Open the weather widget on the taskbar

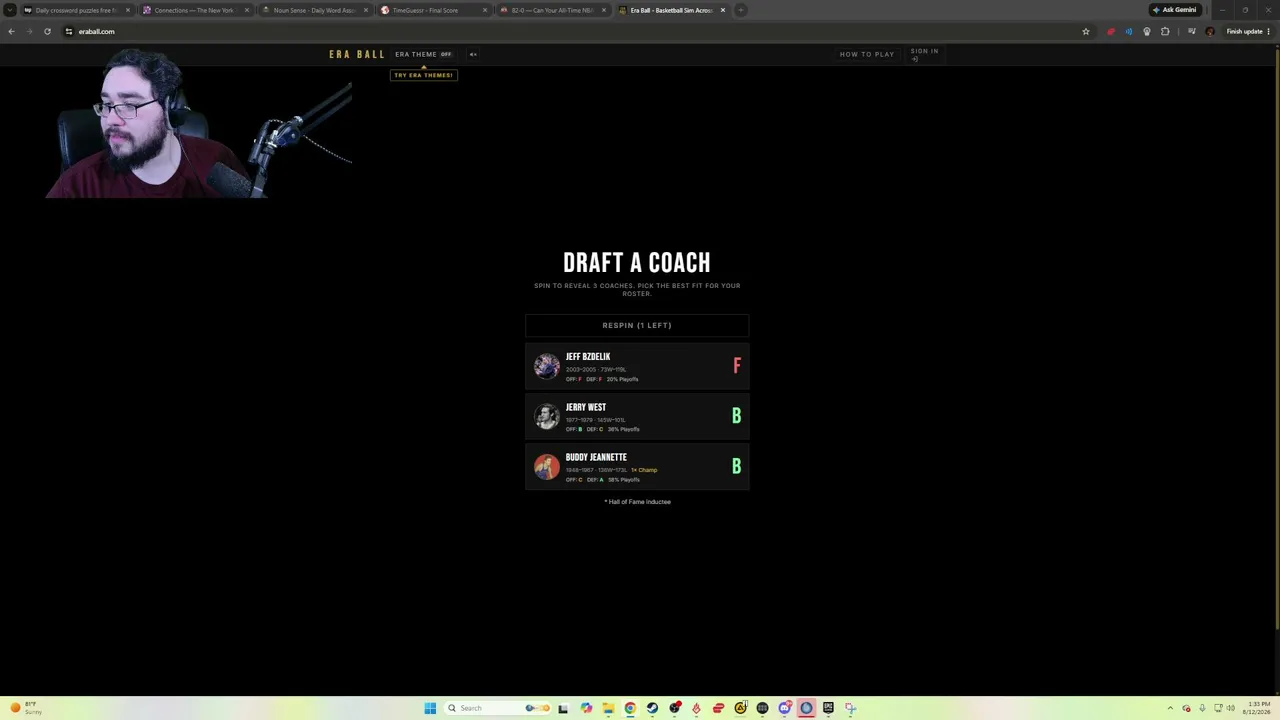[x=24, y=708]
